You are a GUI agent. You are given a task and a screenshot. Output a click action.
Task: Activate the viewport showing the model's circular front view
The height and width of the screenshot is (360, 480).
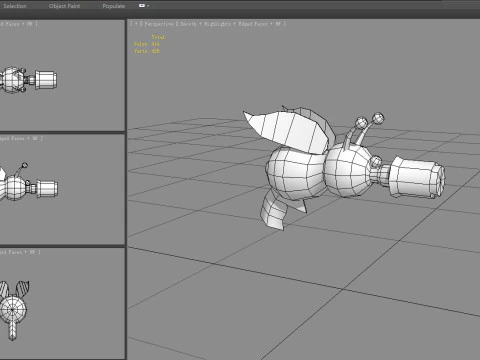coord(63,303)
